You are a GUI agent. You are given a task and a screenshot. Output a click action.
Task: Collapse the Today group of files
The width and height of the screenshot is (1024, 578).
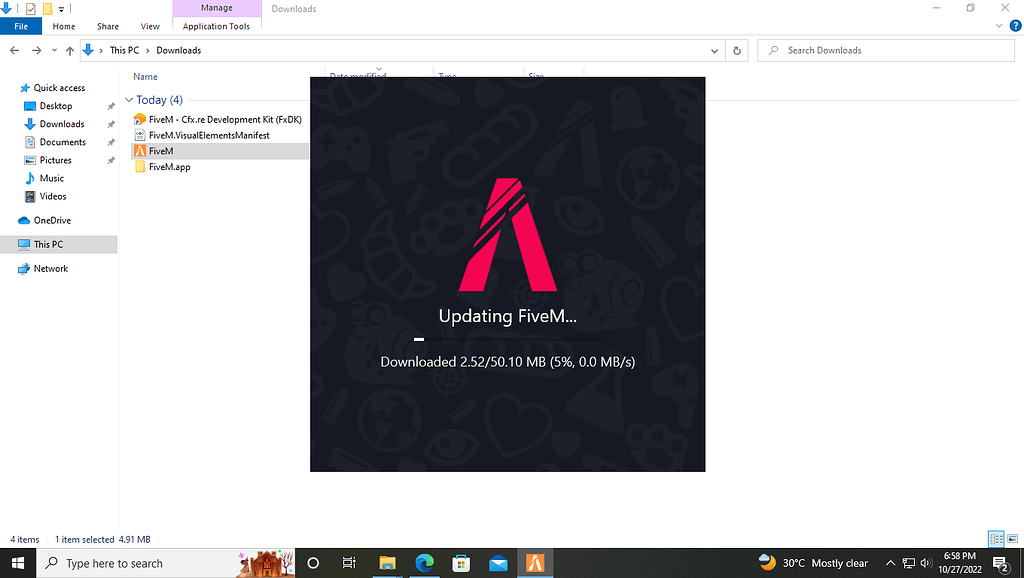pos(128,99)
